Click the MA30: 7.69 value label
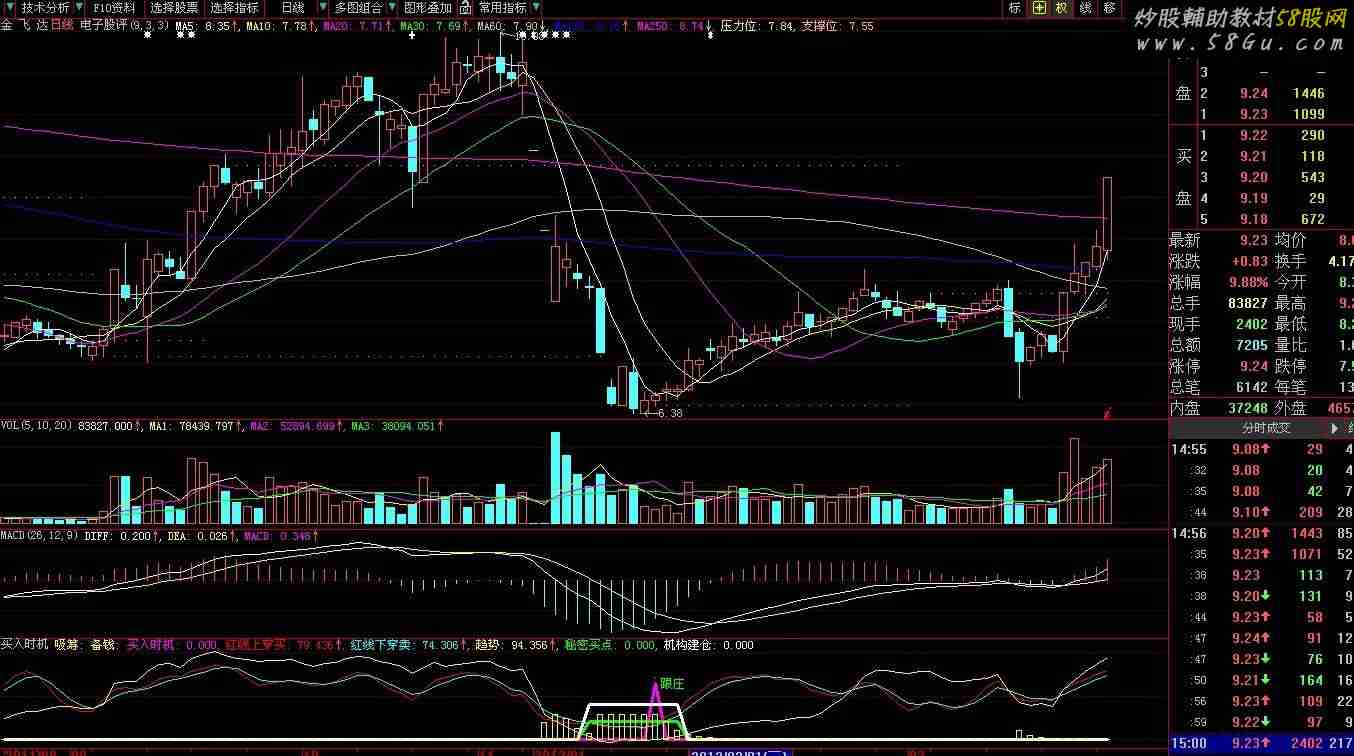This screenshot has height=756, width=1354. pos(434,25)
